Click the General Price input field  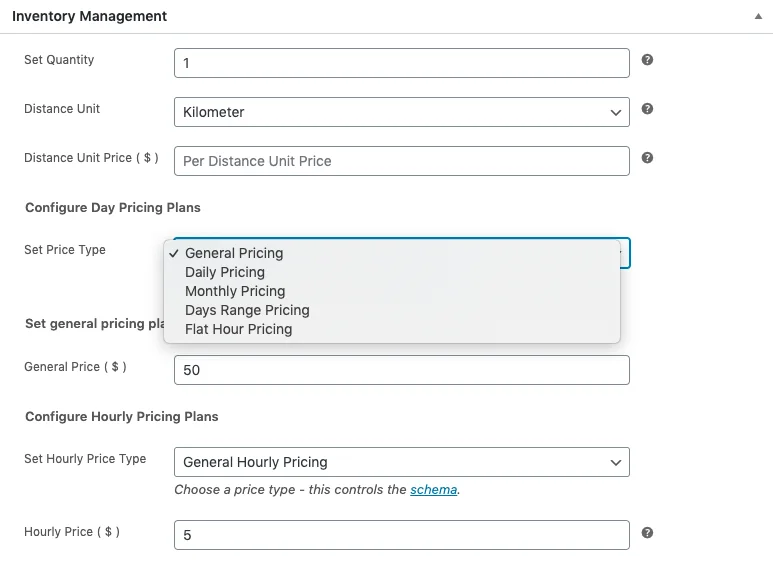pyautogui.click(x=401, y=370)
